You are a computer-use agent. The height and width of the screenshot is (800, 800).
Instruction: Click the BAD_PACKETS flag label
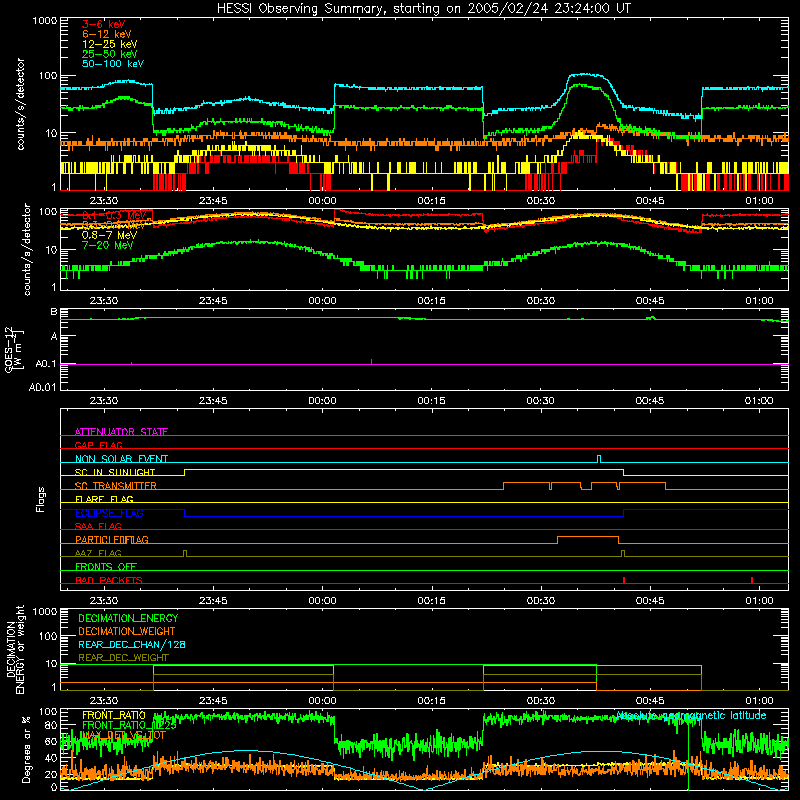pyautogui.click(x=109, y=580)
